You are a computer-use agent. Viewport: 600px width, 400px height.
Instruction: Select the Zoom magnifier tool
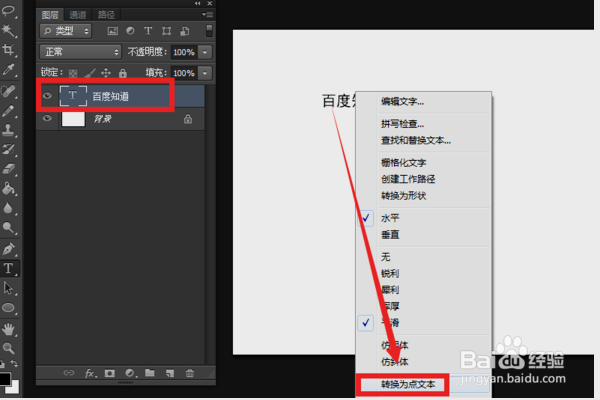tap(8, 348)
